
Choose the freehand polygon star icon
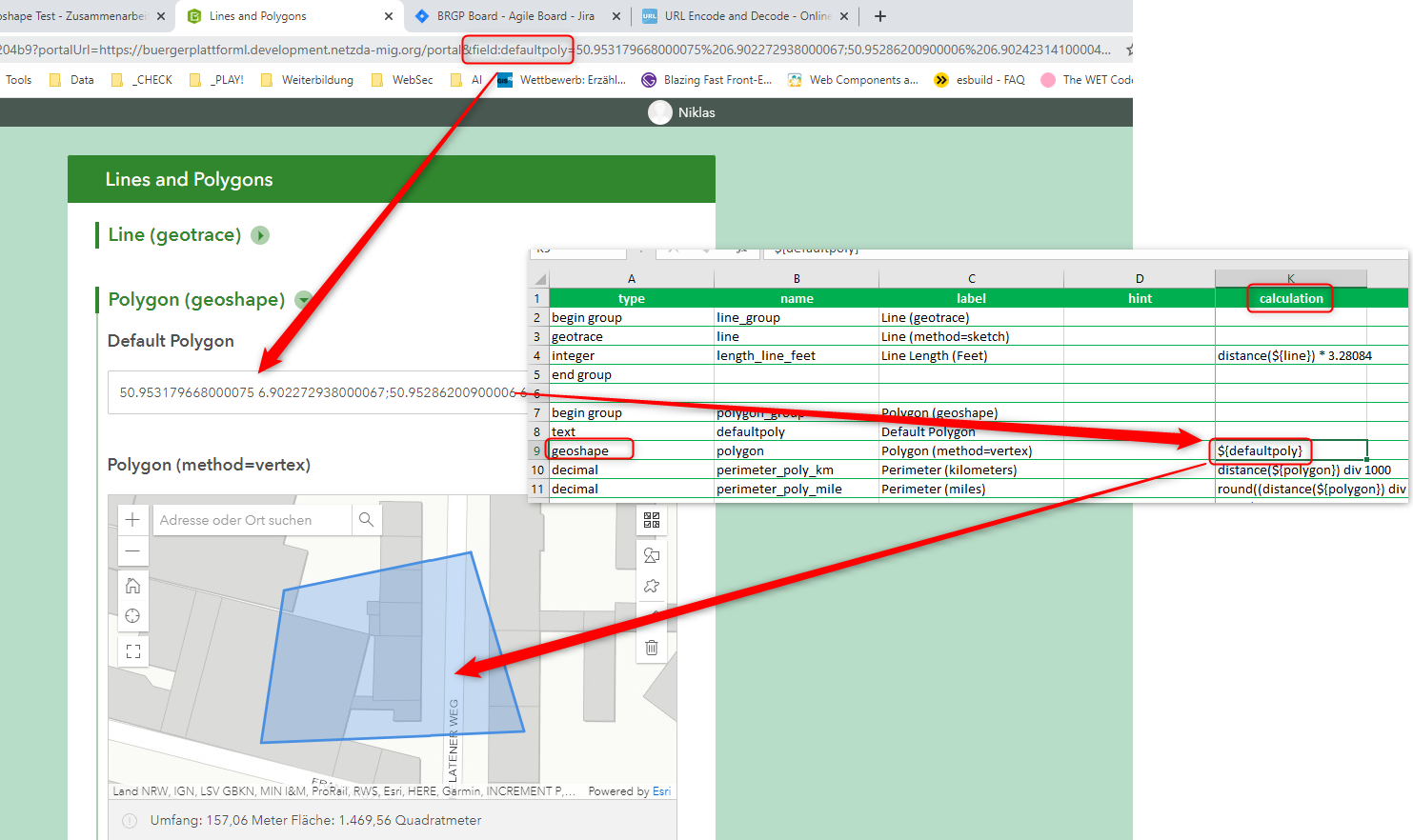(x=652, y=585)
